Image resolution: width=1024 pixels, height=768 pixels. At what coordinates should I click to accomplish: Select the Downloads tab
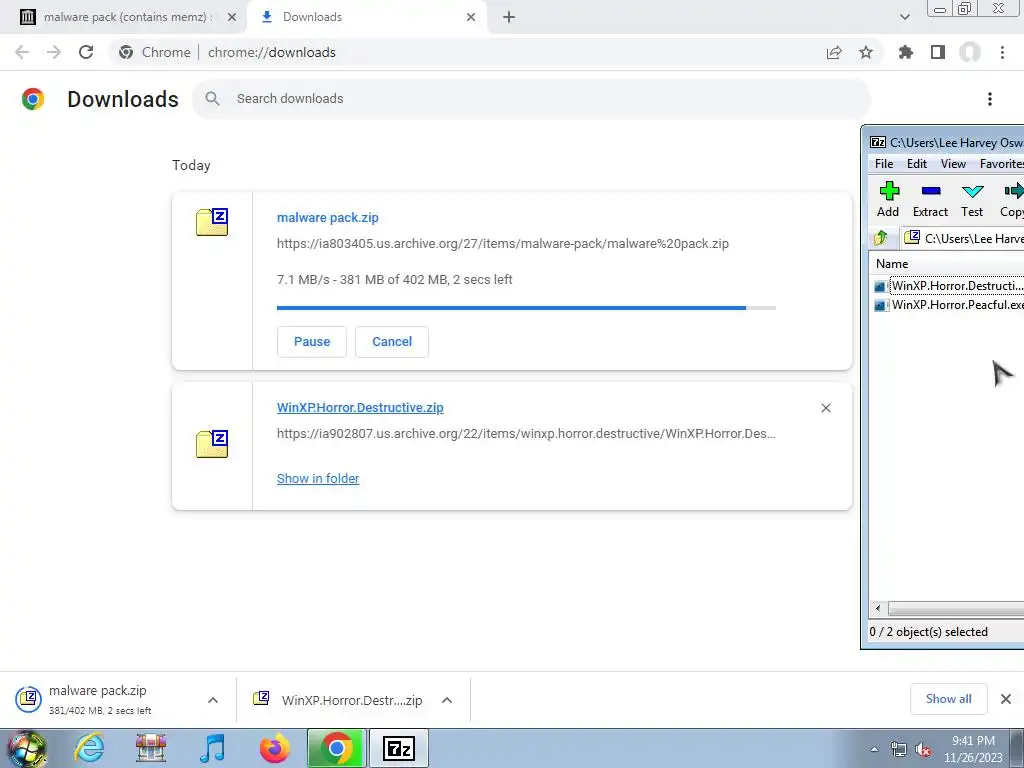(x=369, y=17)
